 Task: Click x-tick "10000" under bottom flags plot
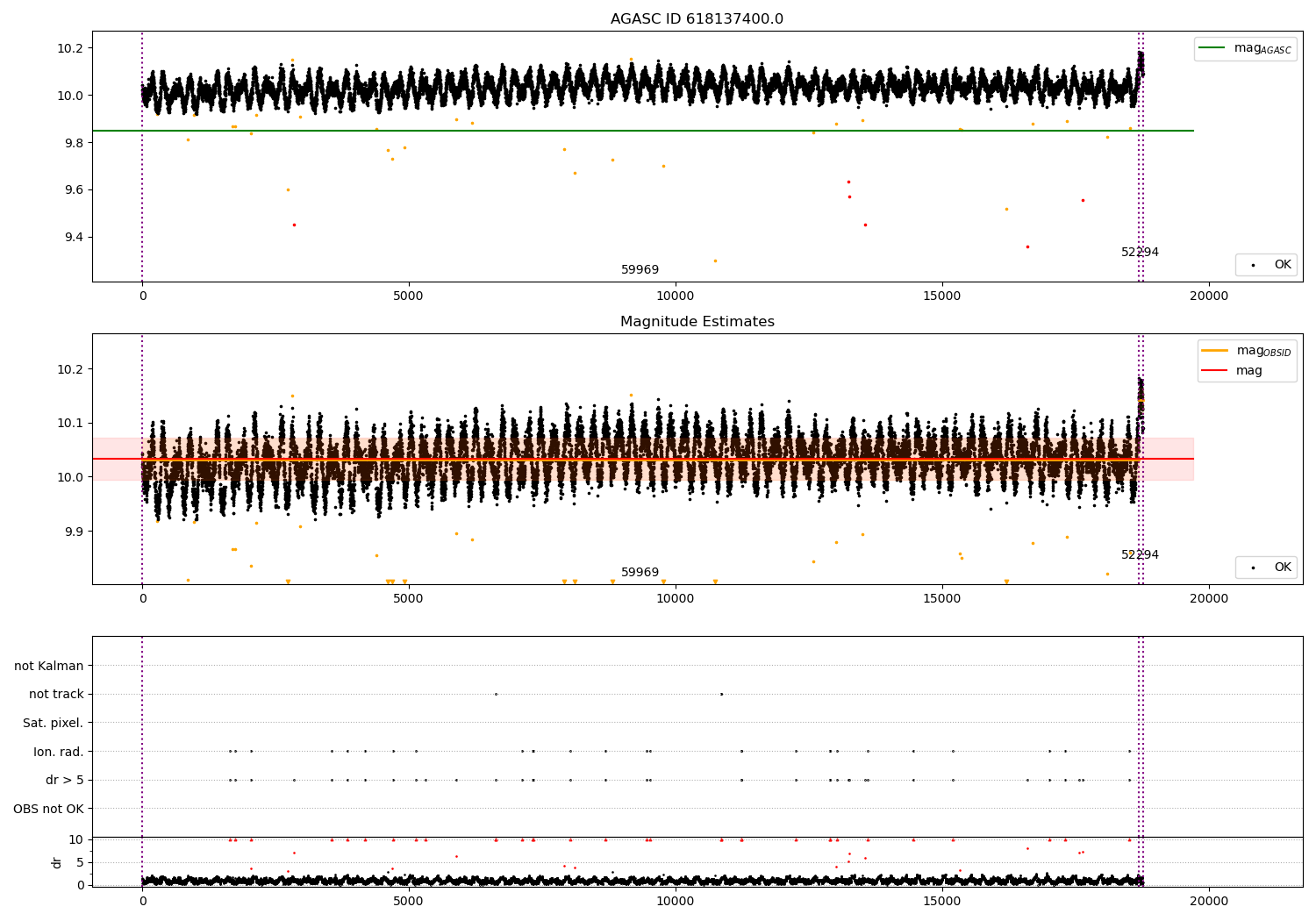(x=676, y=901)
